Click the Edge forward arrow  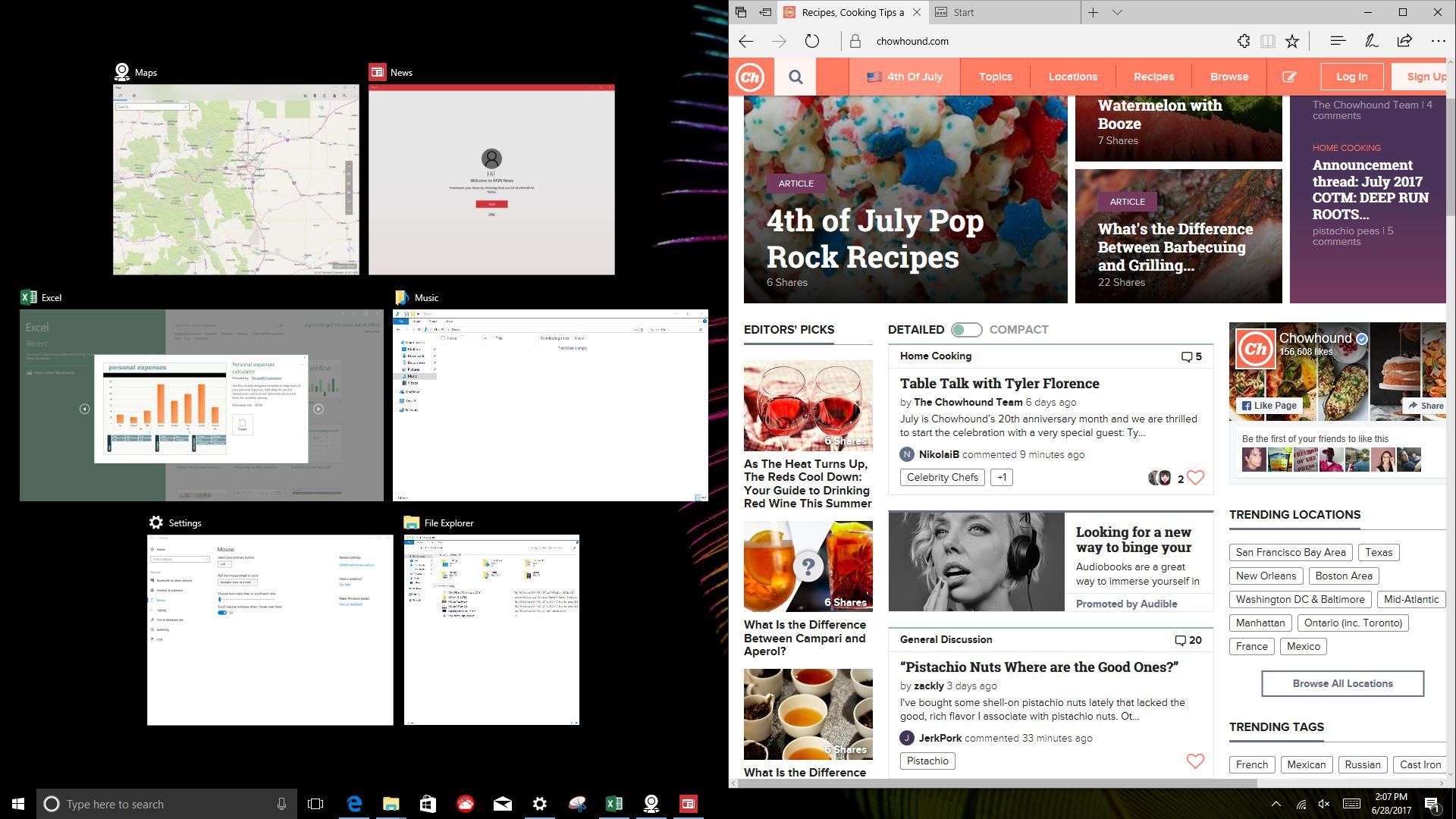click(x=779, y=41)
